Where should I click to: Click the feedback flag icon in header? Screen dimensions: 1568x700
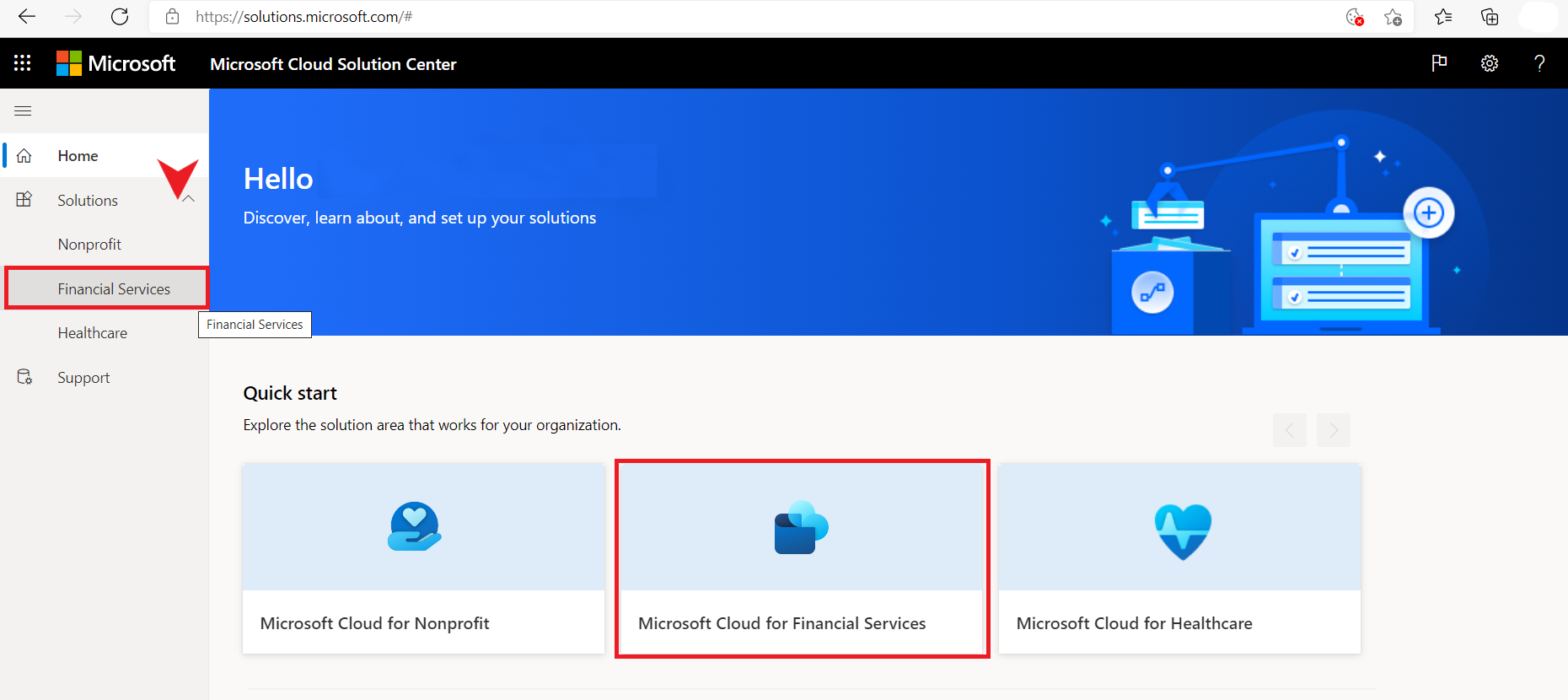(1439, 63)
